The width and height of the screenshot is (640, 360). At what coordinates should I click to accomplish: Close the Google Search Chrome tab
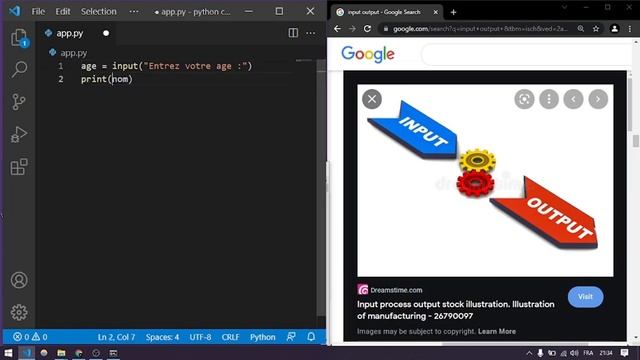pos(436,12)
